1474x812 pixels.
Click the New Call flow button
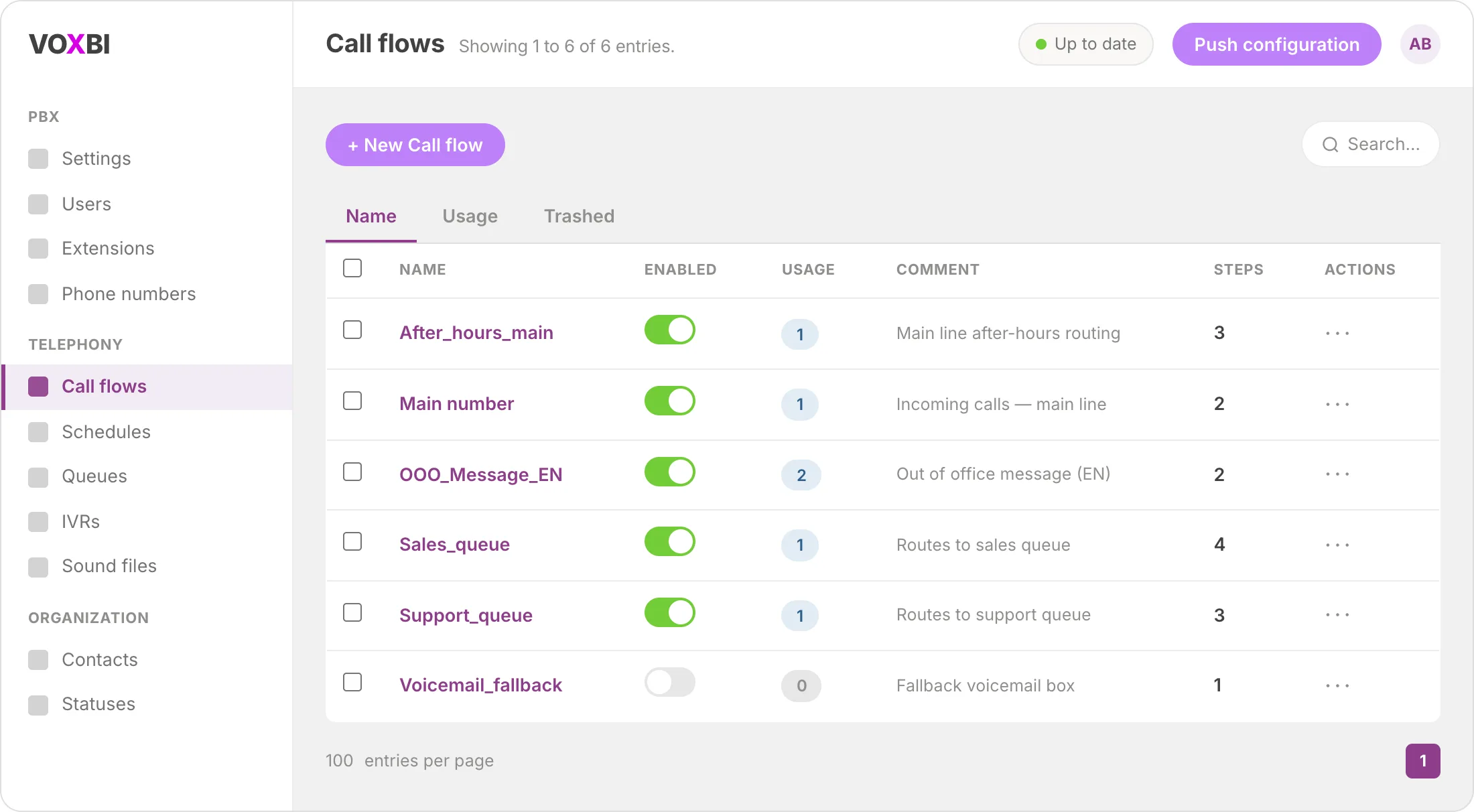click(x=415, y=145)
